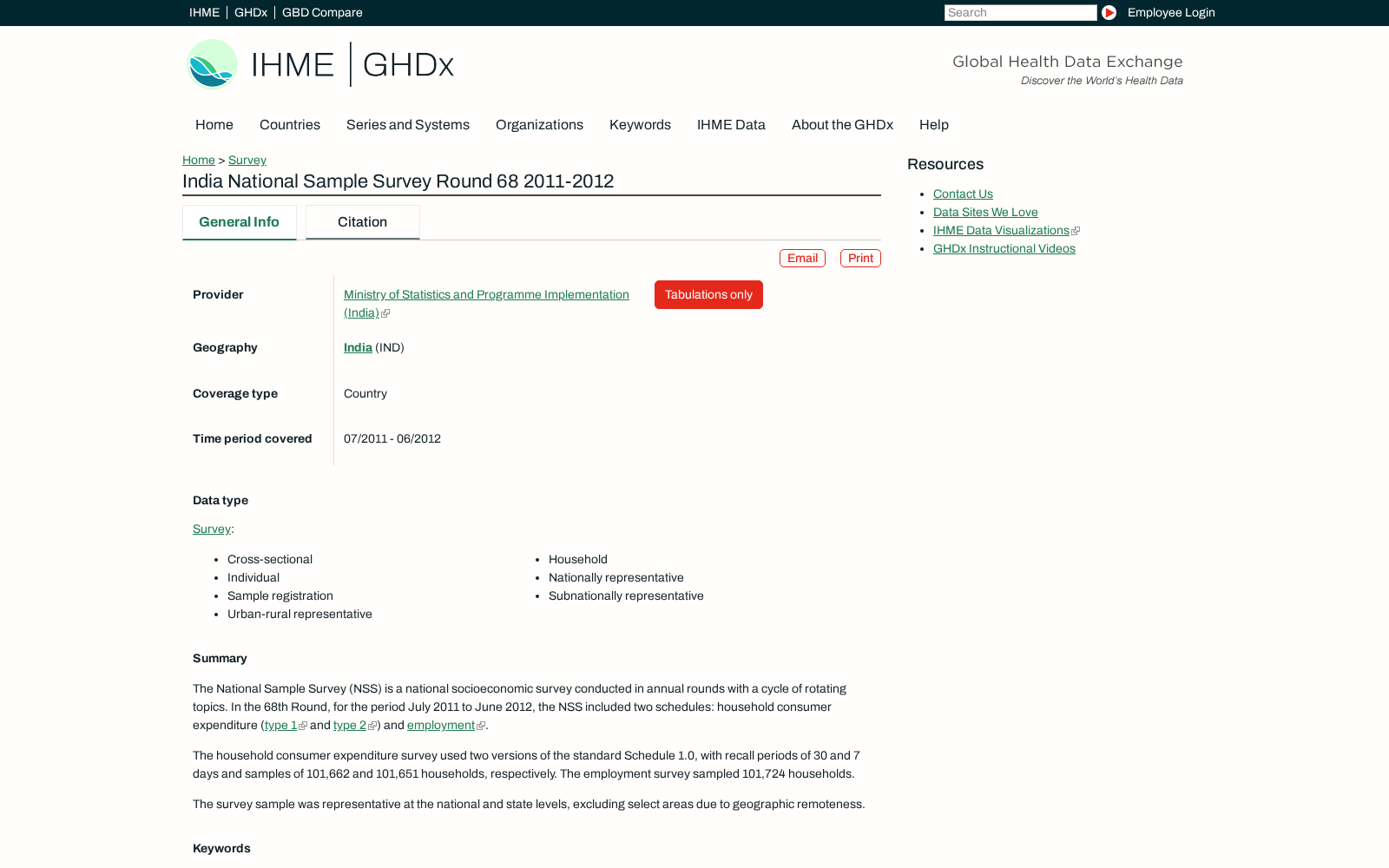The image size is (1389, 868).
Task: Click the GHDx logo text in header
Action: (408, 64)
